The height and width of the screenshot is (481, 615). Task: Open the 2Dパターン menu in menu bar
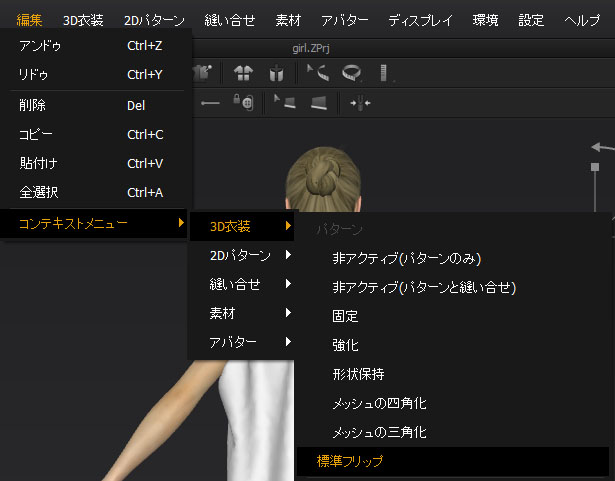[x=154, y=20]
